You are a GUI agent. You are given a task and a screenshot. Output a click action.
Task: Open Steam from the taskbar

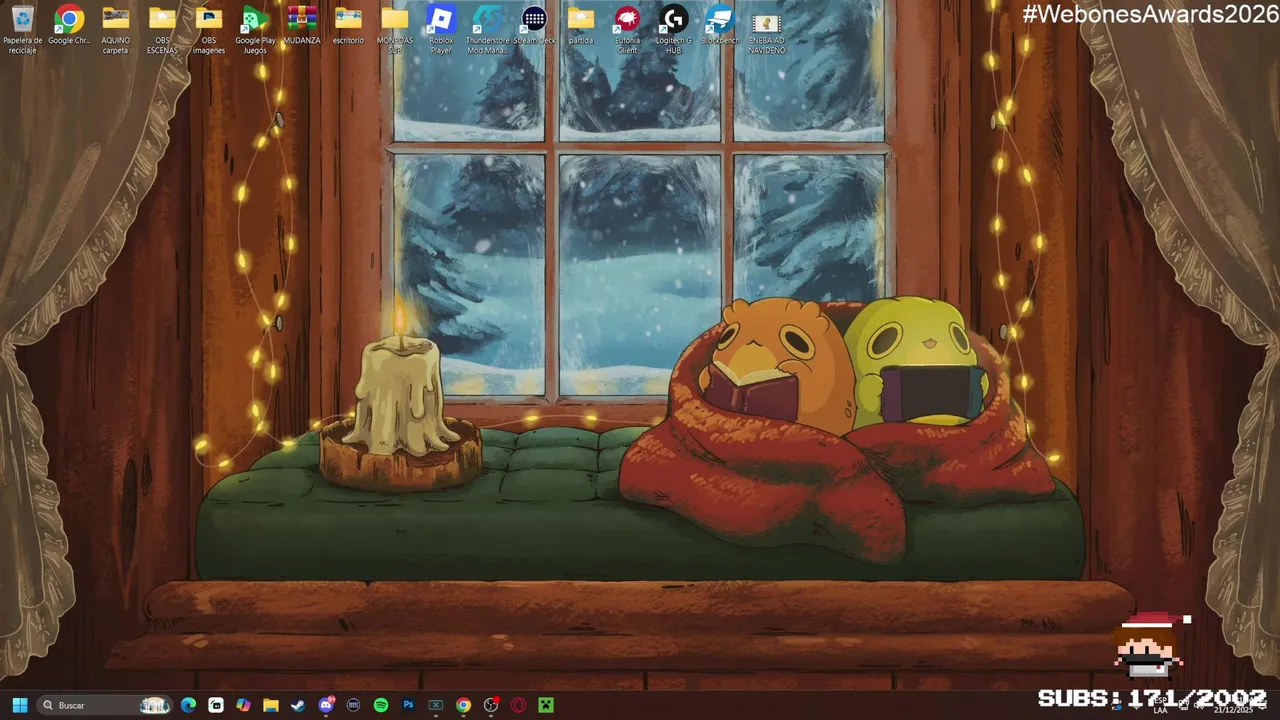coord(298,705)
